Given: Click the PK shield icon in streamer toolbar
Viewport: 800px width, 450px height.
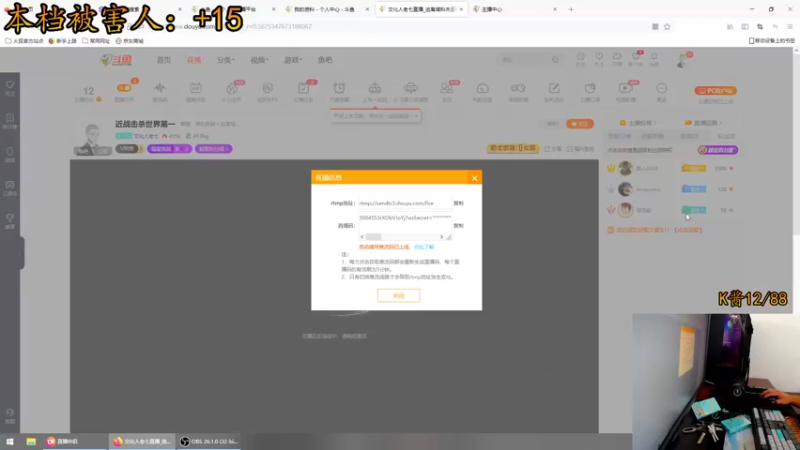Looking at the screenshot, I should (x=267, y=88).
